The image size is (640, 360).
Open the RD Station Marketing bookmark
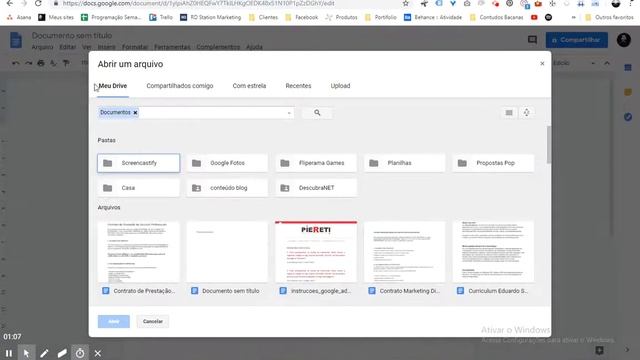(x=211, y=18)
